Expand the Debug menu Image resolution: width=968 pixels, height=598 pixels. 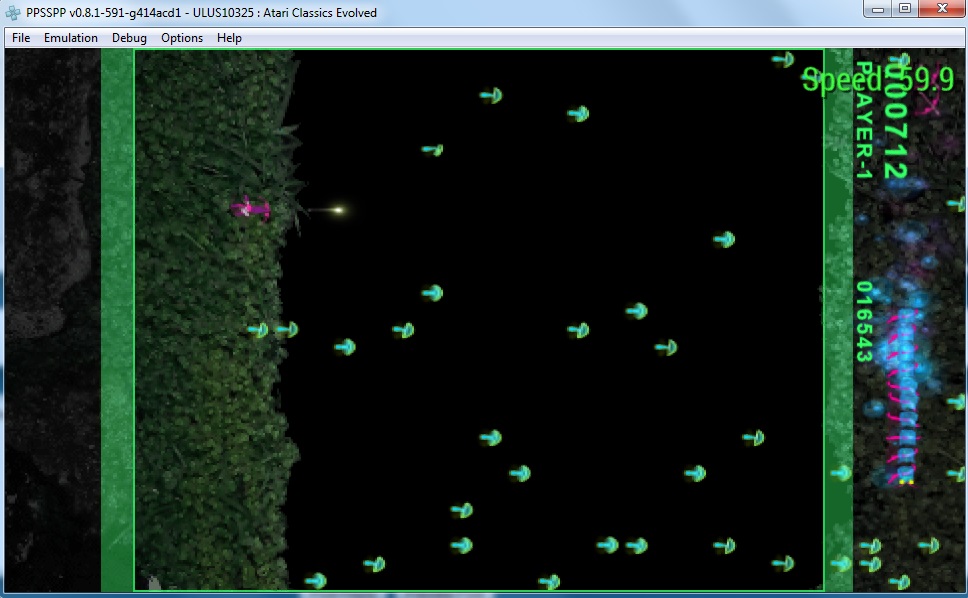click(x=129, y=38)
